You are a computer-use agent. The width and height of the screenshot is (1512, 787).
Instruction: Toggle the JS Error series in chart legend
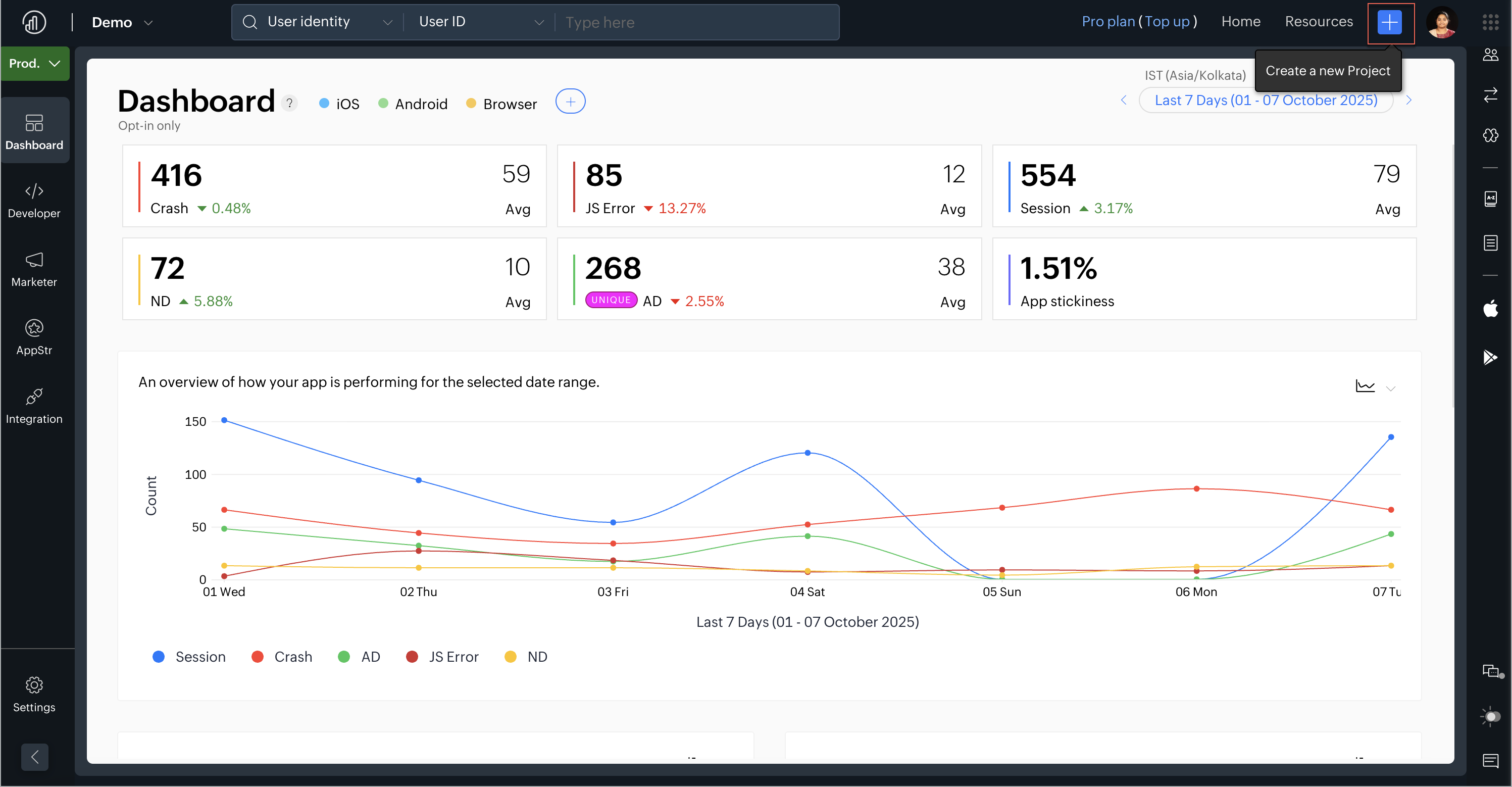pos(442,657)
